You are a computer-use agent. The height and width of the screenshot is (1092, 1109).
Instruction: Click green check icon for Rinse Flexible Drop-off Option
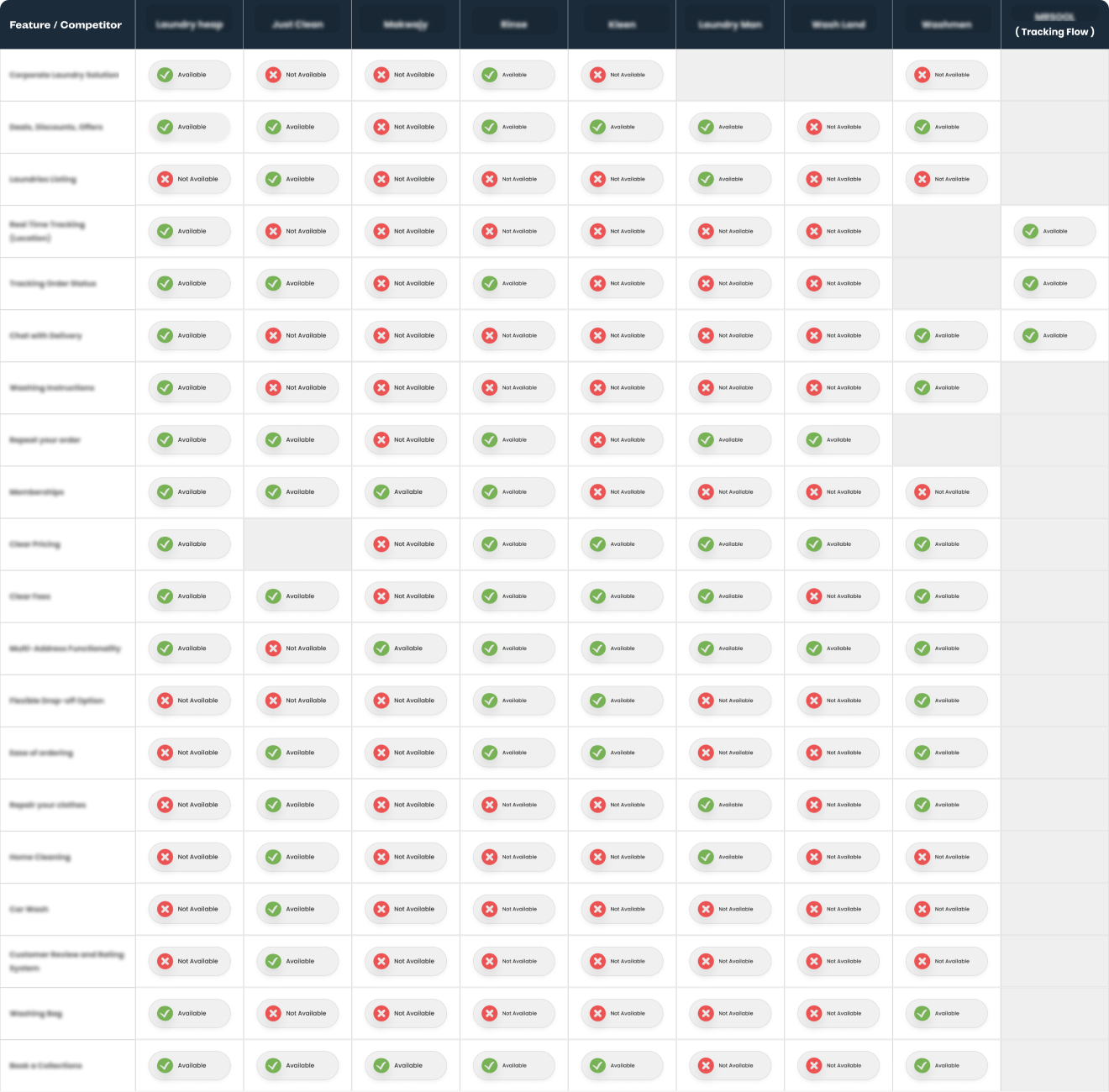[x=490, y=700]
